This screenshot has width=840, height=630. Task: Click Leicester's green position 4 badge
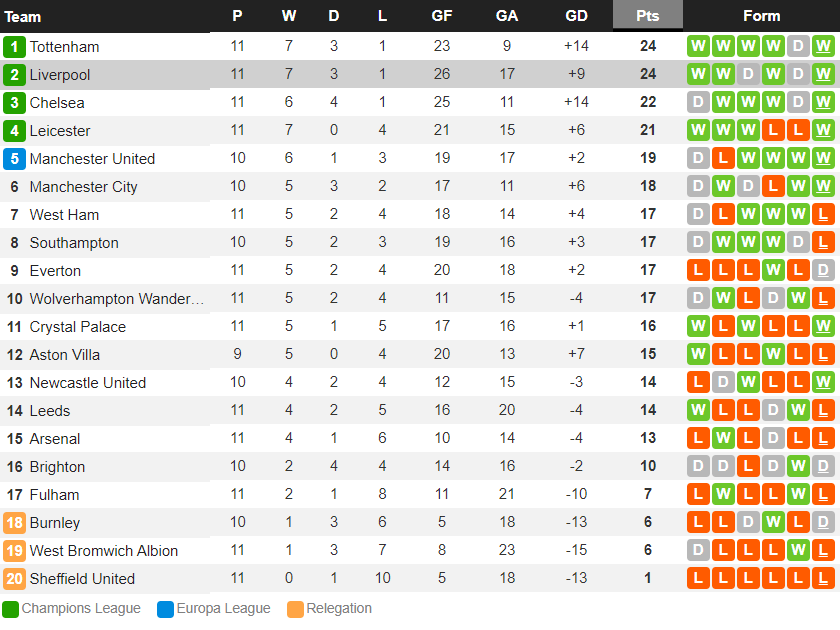14,131
